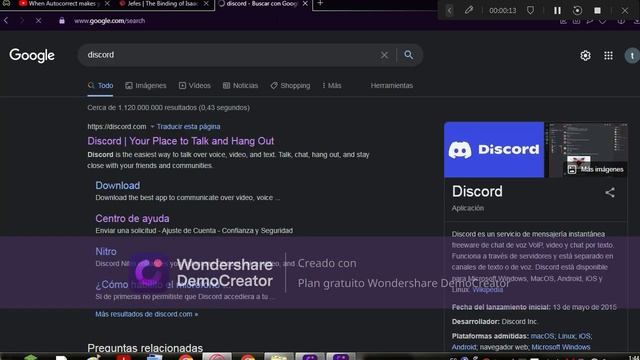640x360 pixels.
Task: Open the Centro de ayuda sitelink
Action: click(x=132, y=219)
